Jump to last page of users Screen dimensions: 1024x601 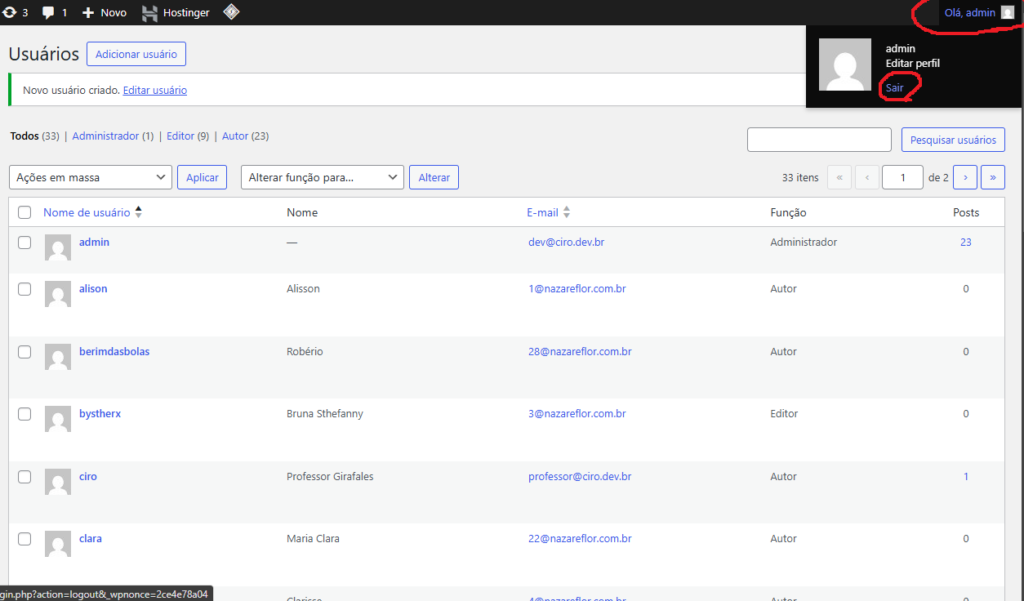(993, 177)
